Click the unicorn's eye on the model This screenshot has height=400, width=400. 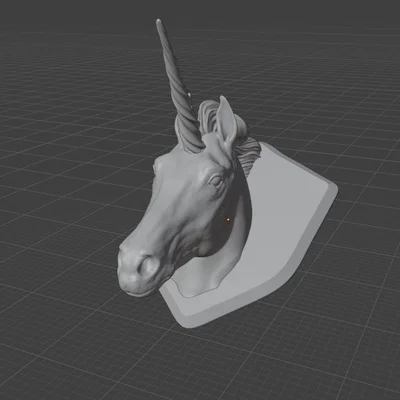click(216, 181)
